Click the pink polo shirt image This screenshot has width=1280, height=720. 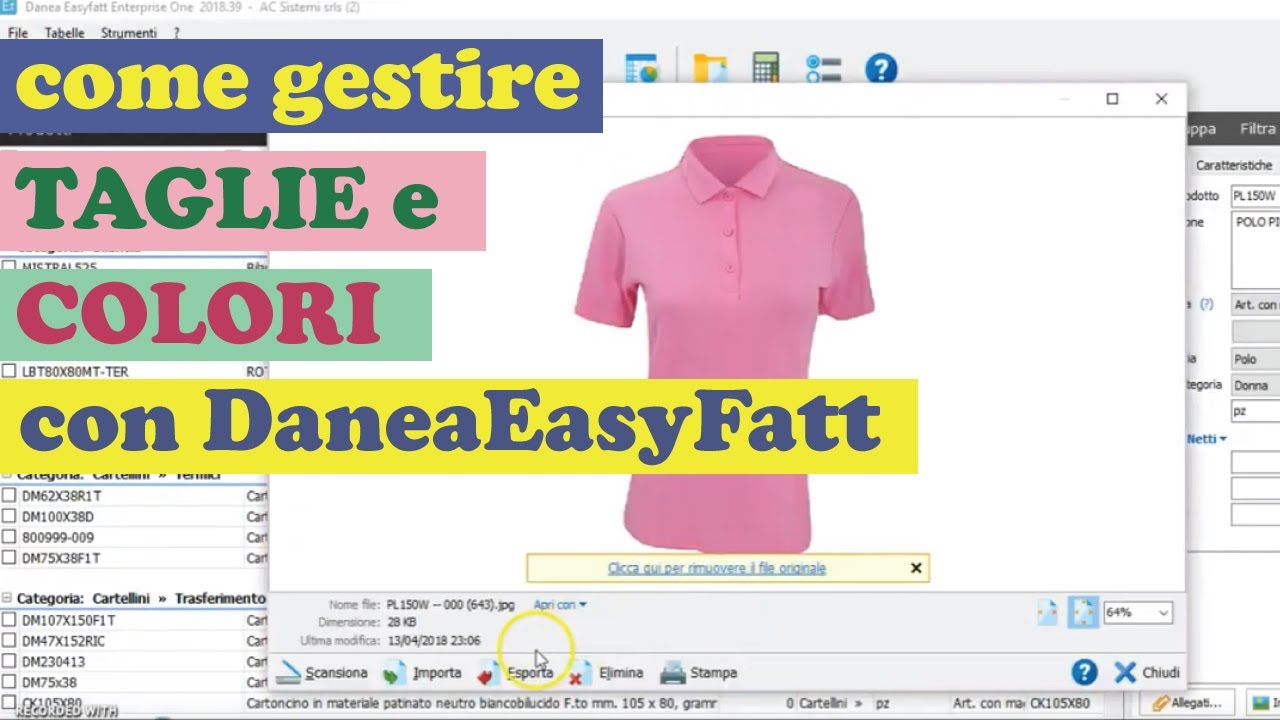[724, 345]
